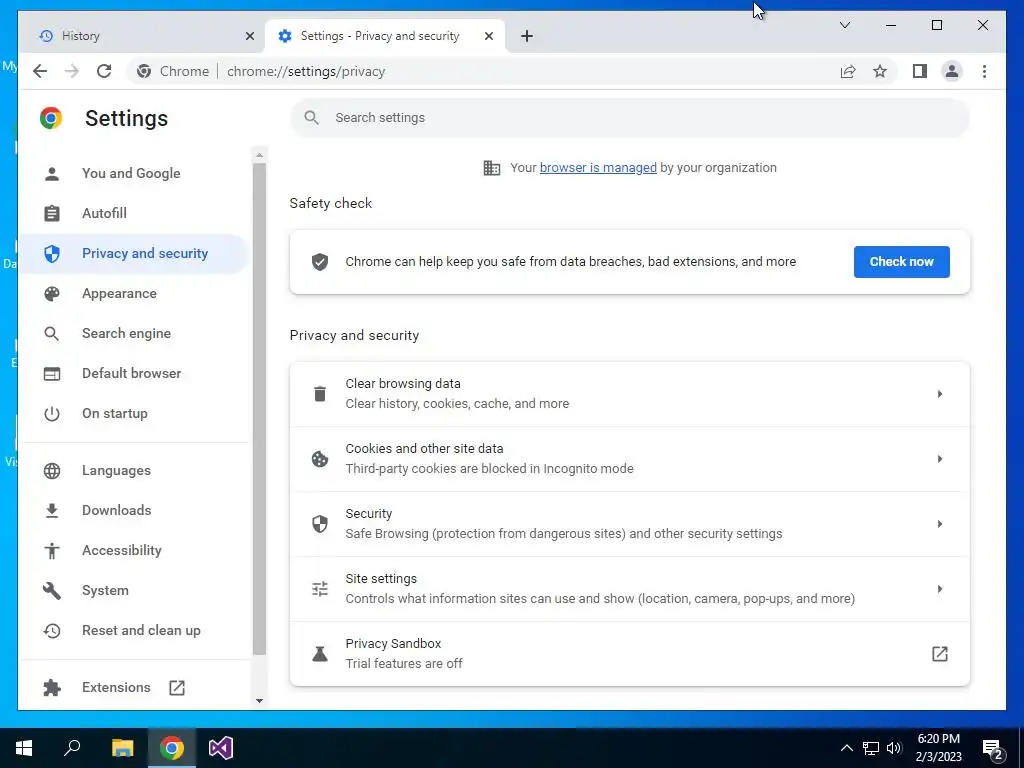Reload the page with the refresh icon
Viewport: 1024px width, 768px height.
click(104, 71)
